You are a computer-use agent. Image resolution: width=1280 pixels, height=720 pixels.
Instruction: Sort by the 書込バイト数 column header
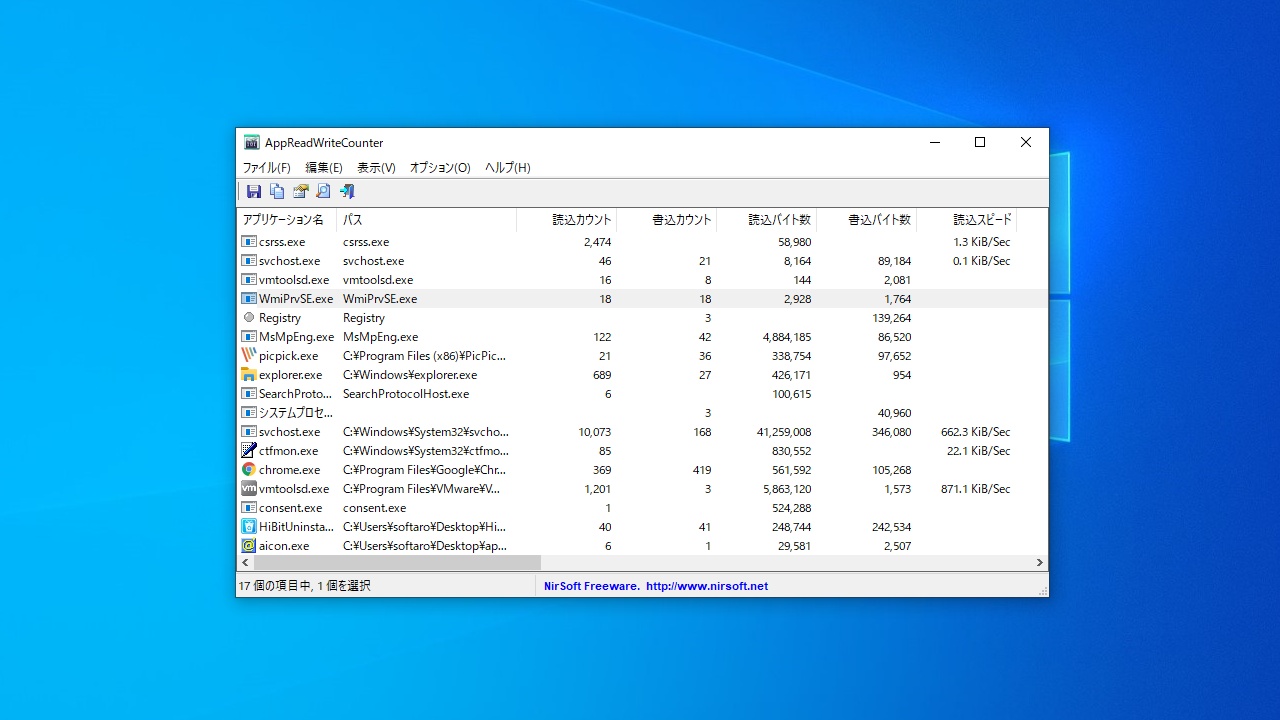867,220
